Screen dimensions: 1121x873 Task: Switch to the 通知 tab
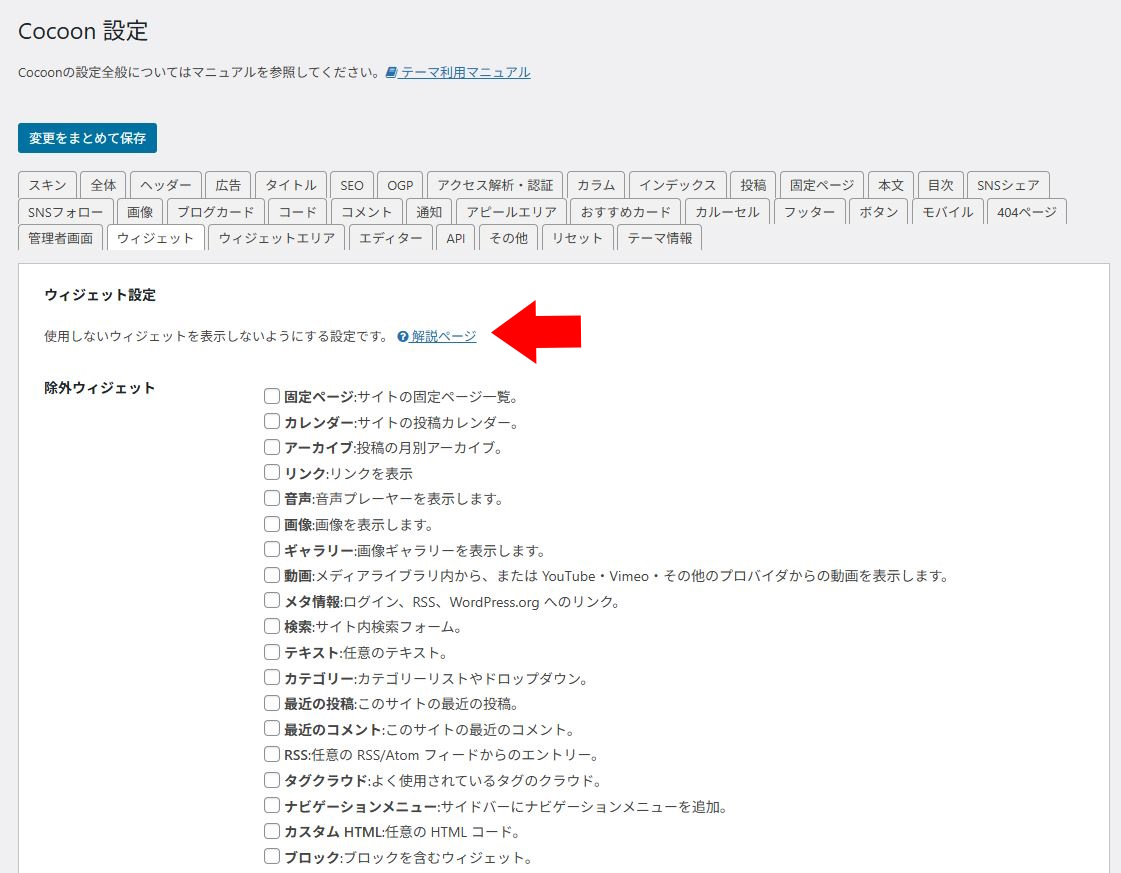tap(429, 212)
